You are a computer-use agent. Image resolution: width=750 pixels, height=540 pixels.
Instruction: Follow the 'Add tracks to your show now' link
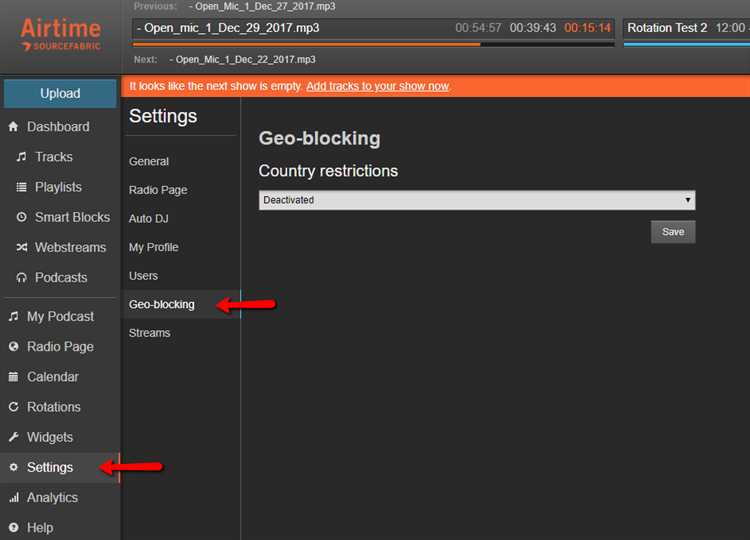pyautogui.click(x=377, y=86)
